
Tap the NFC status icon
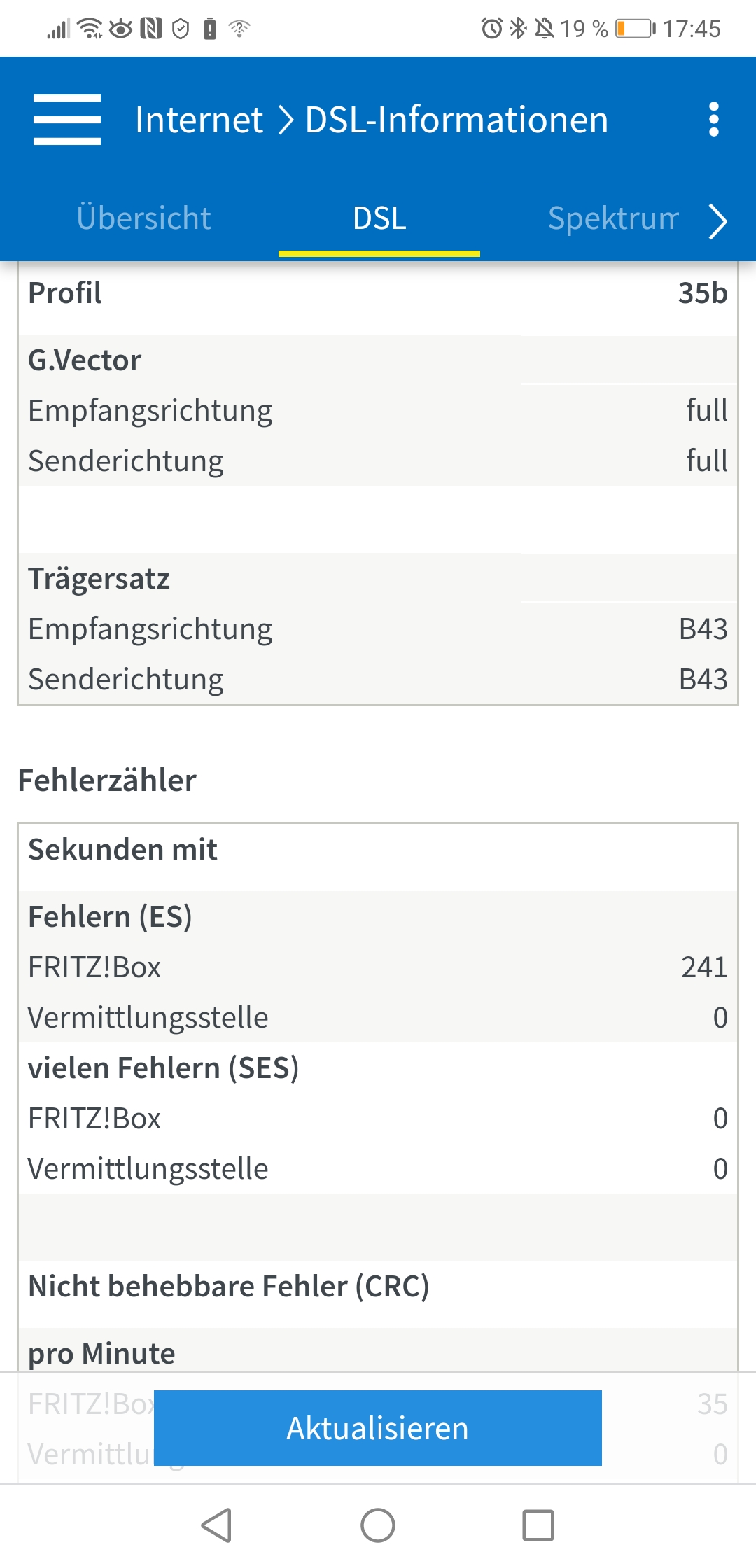coord(151,29)
